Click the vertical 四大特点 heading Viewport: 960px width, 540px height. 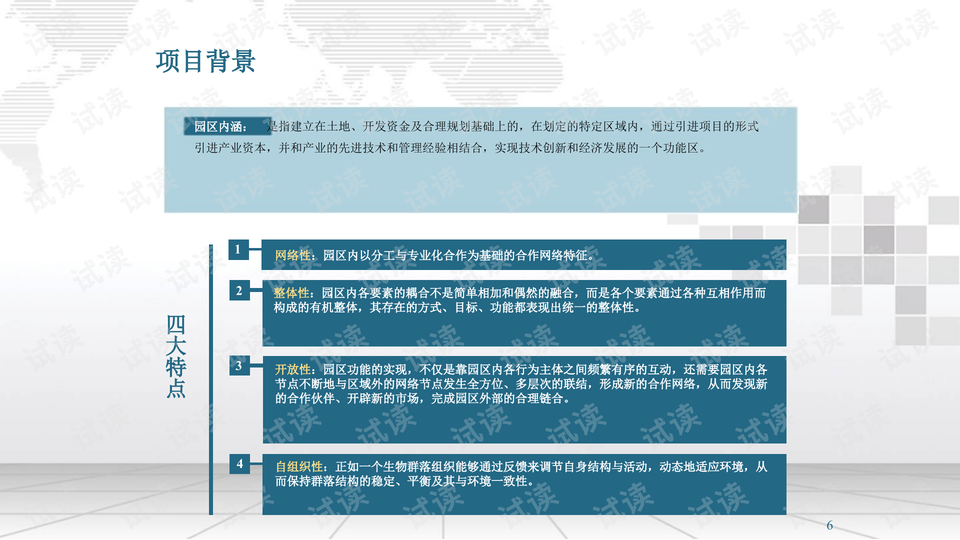tap(176, 356)
